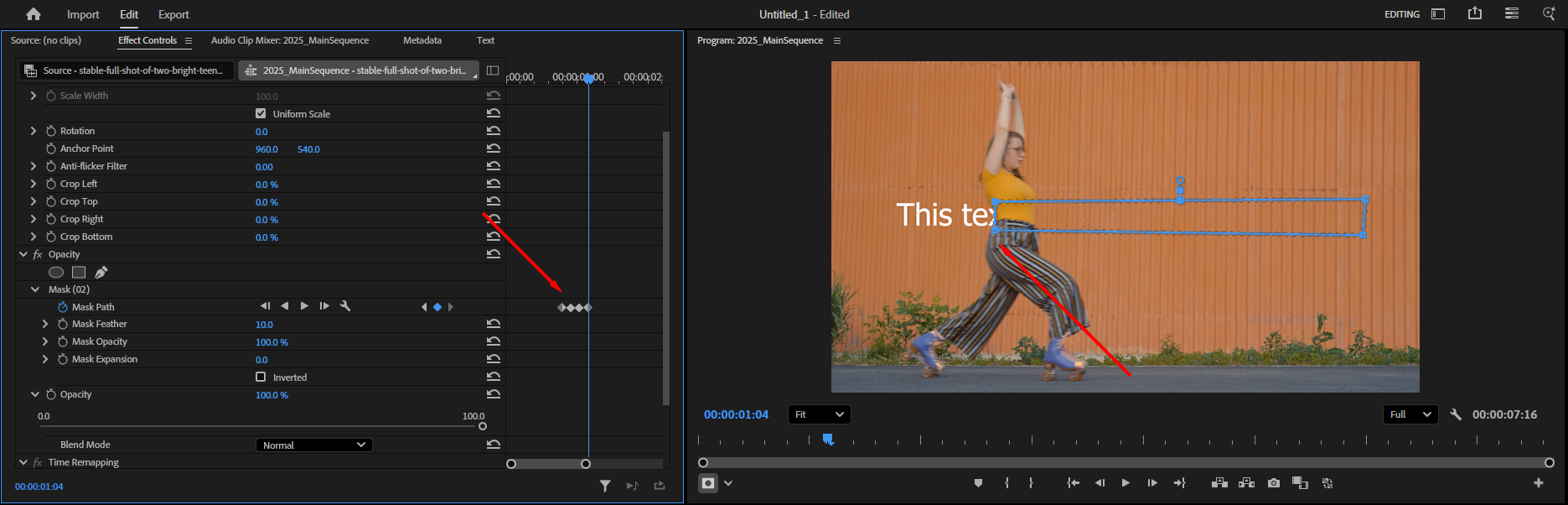Open the Button Editor plus icon

1539,483
